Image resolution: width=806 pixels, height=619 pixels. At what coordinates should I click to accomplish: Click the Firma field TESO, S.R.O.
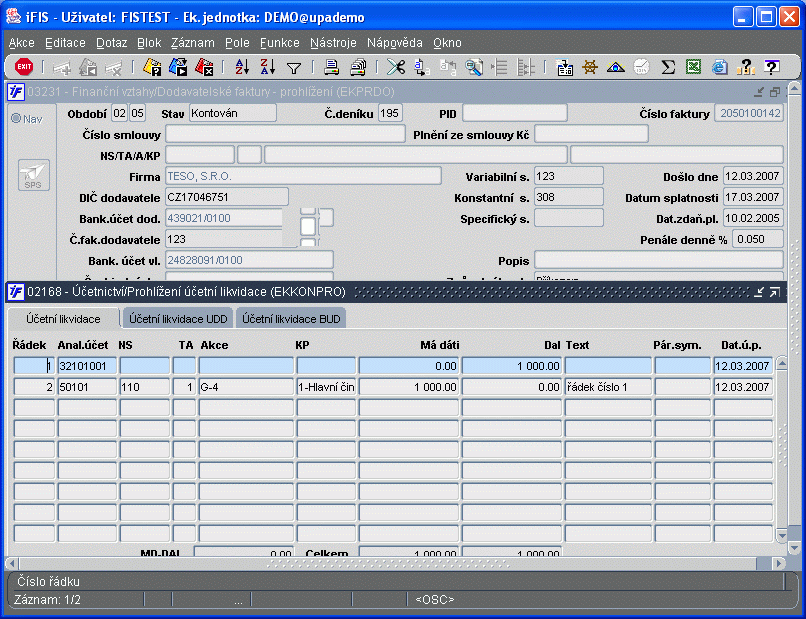point(303,176)
